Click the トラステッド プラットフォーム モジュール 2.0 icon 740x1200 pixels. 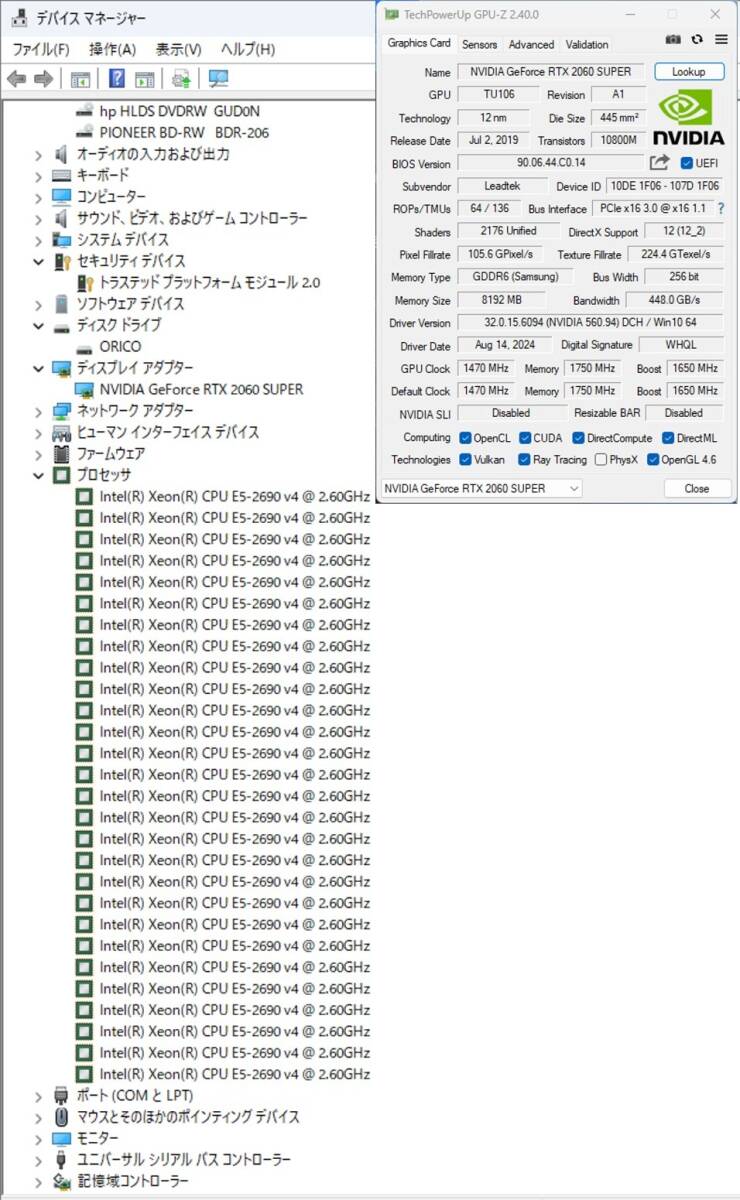(85, 282)
